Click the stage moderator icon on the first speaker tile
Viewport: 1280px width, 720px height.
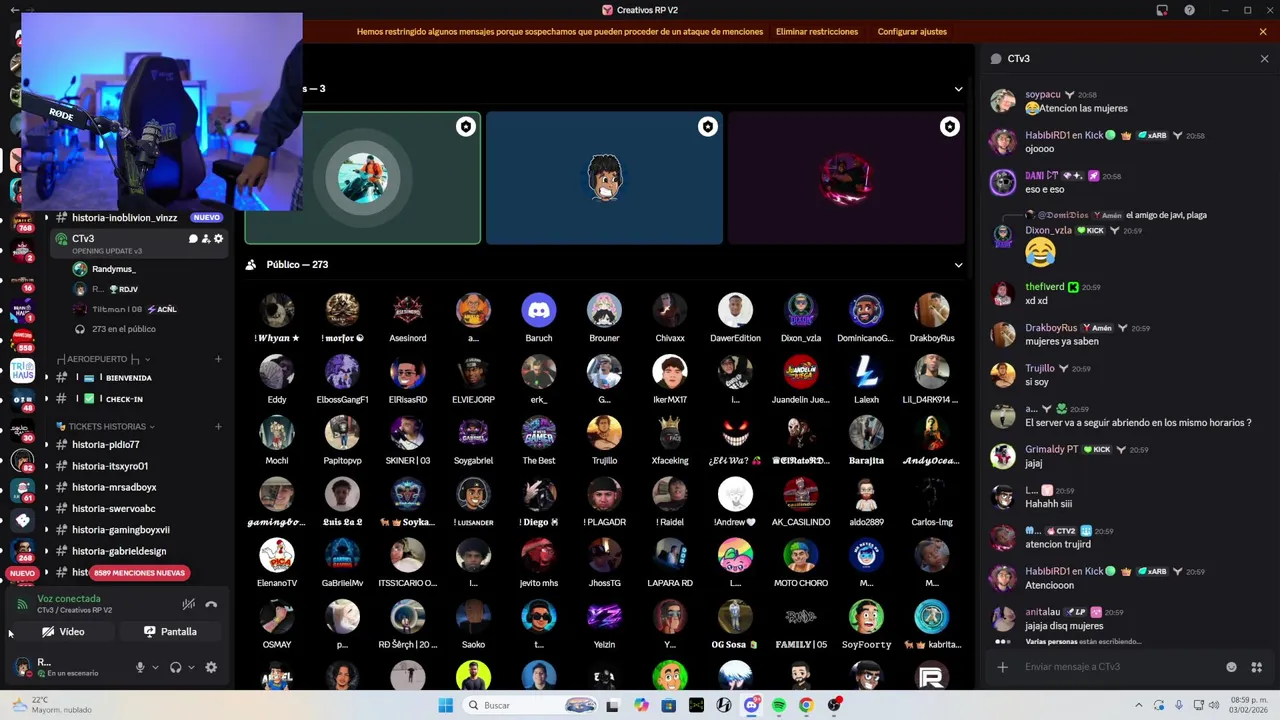click(465, 127)
